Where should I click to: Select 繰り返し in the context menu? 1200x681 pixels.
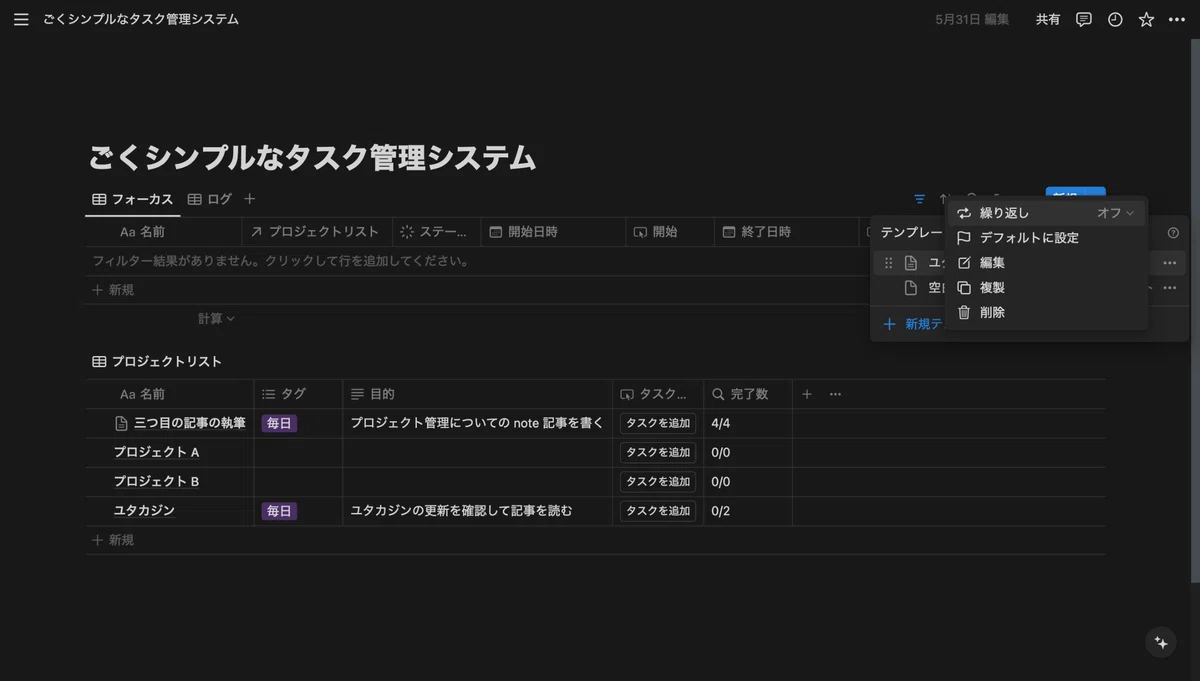pos(1047,213)
